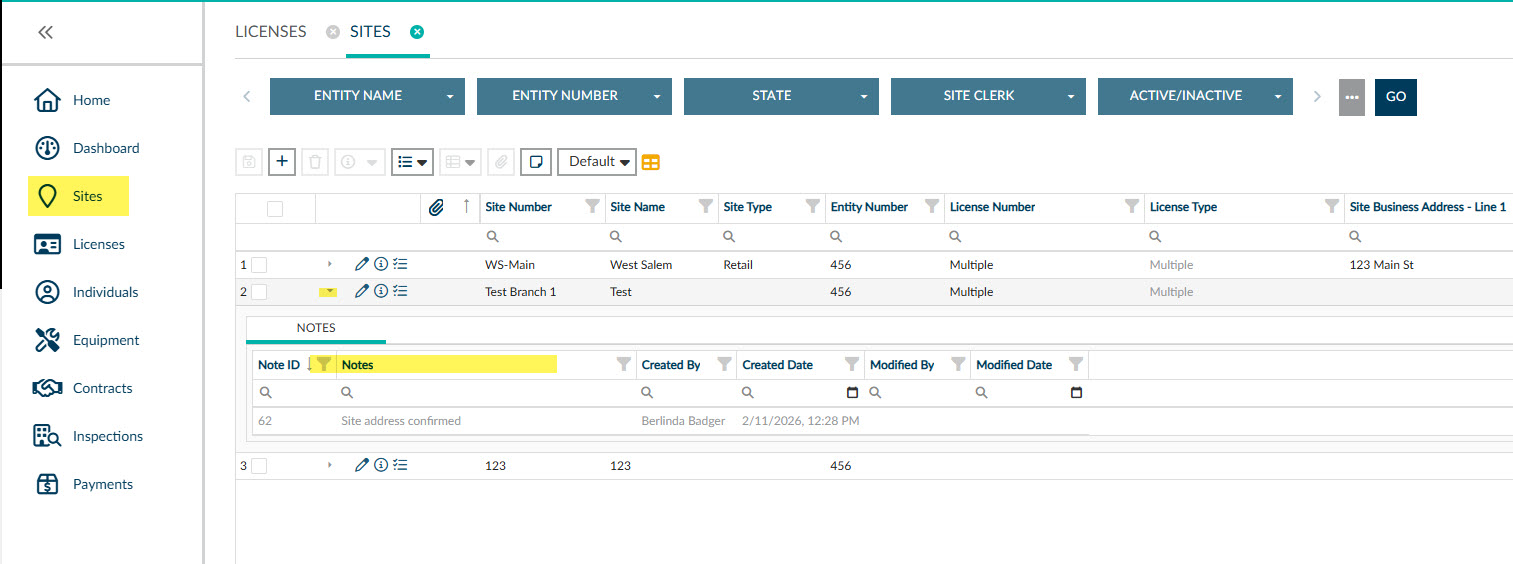Screen dimensions: 1513x564
Task: Open checklist icon for site 123 row
Action: (x=400, y=465)
